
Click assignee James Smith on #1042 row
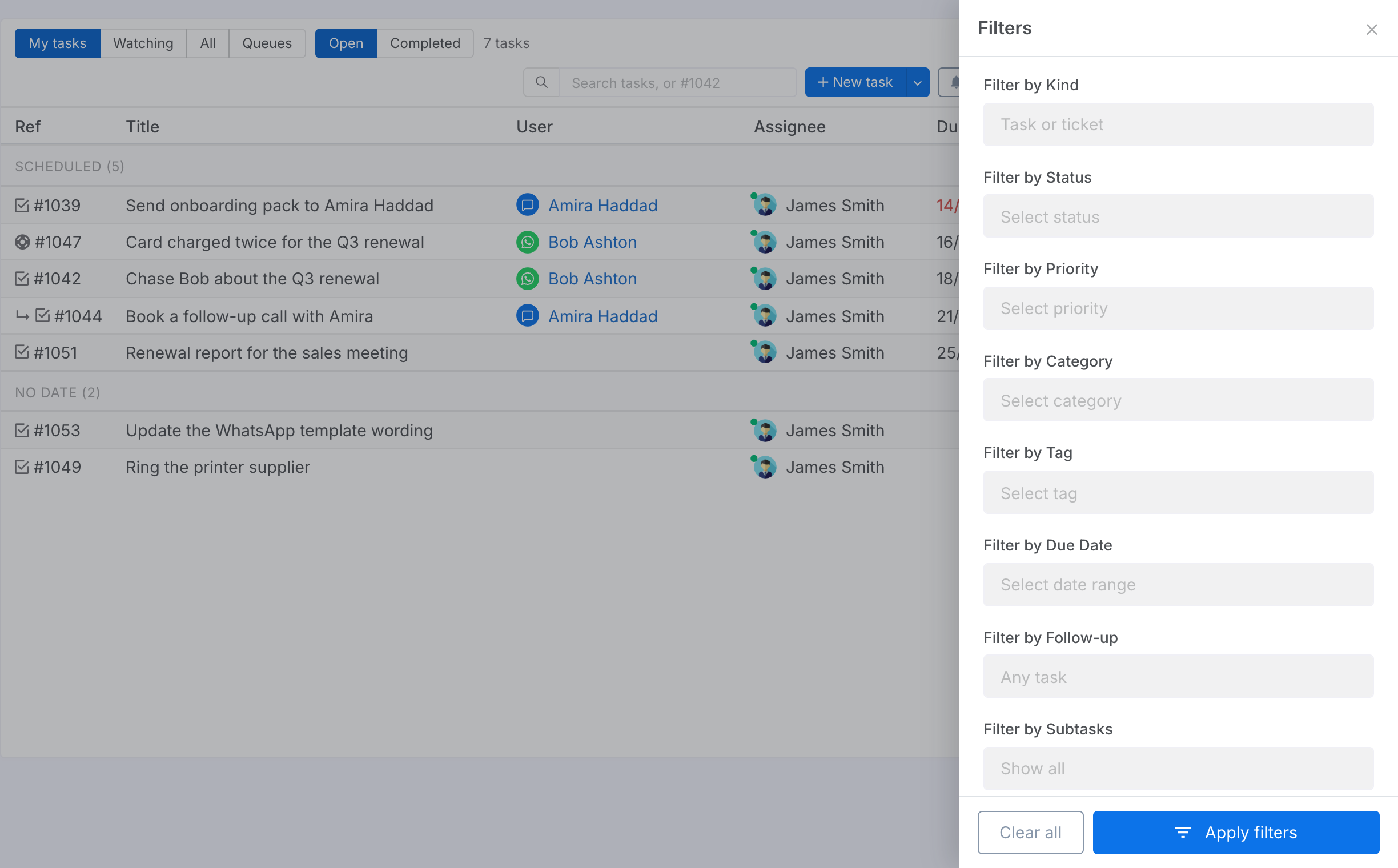coord(834,279)
